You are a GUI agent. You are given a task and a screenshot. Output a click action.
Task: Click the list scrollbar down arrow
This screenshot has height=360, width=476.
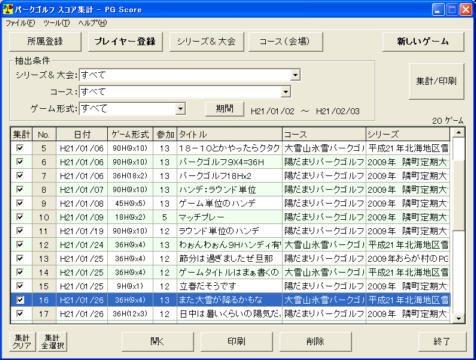coord(459,318)
